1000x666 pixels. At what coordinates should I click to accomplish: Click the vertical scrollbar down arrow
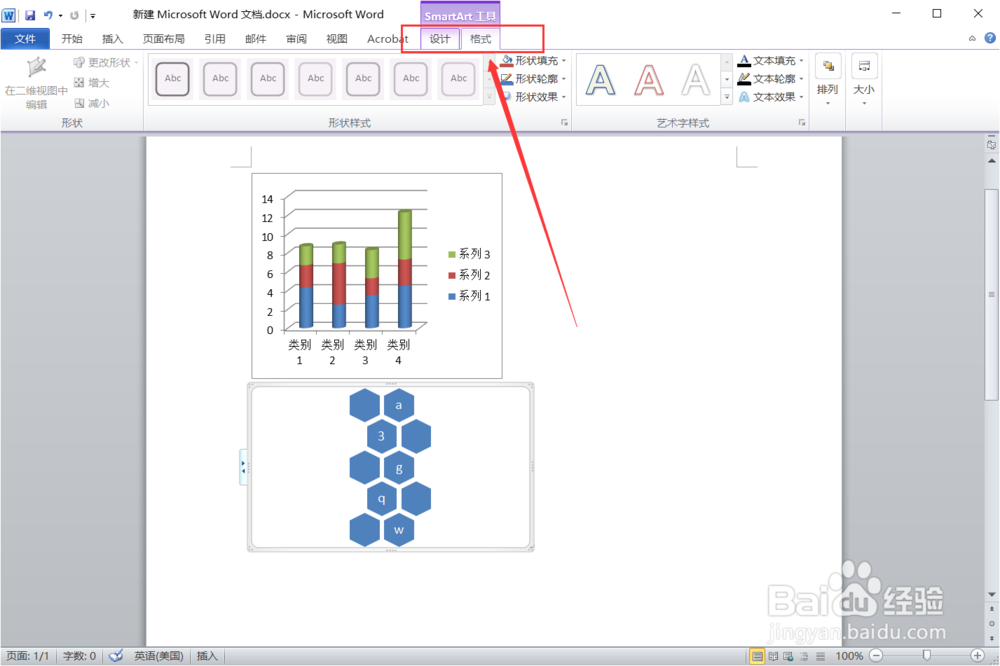tap(991, 594)
